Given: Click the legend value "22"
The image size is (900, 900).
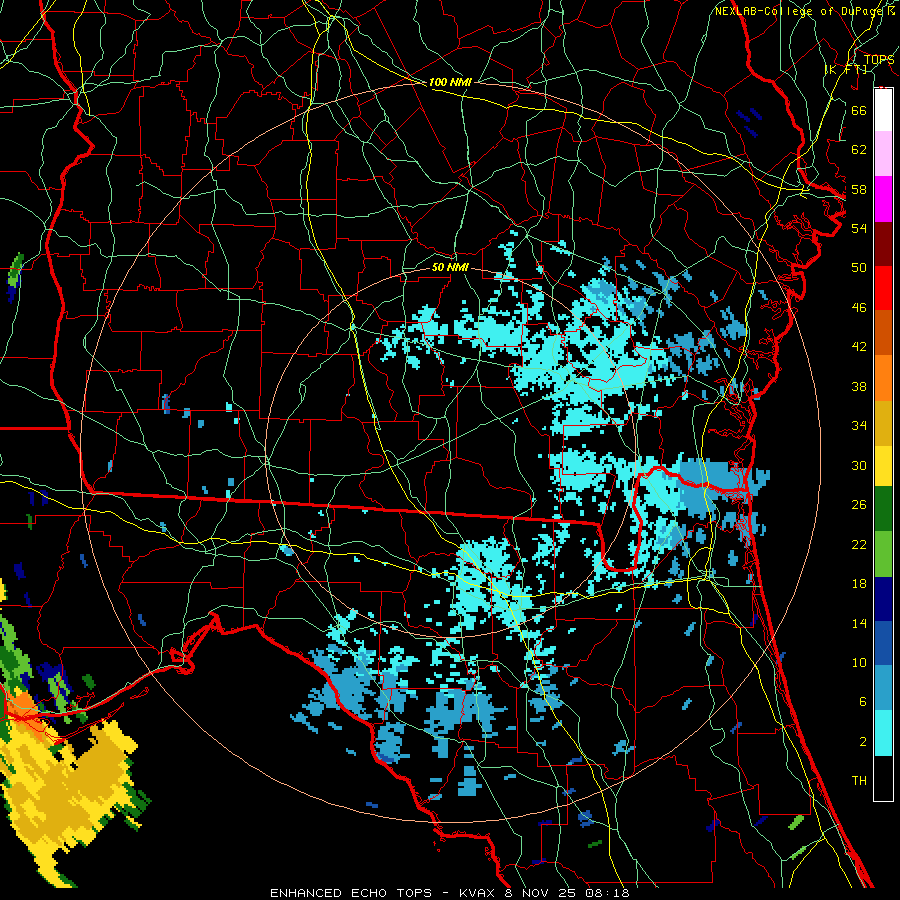Looking at the screenshot, I should [859, 545].
